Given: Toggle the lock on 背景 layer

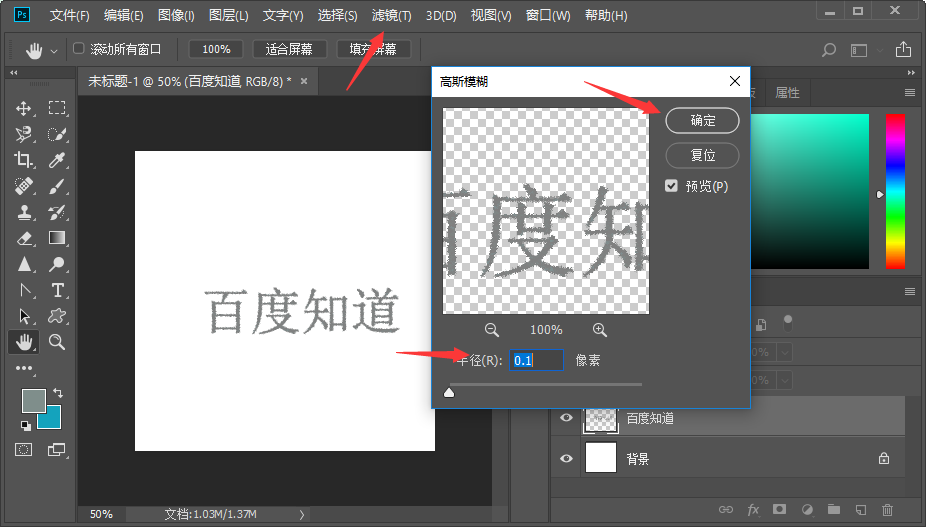Looking at the screenshot, I should (x=884, y=458).
